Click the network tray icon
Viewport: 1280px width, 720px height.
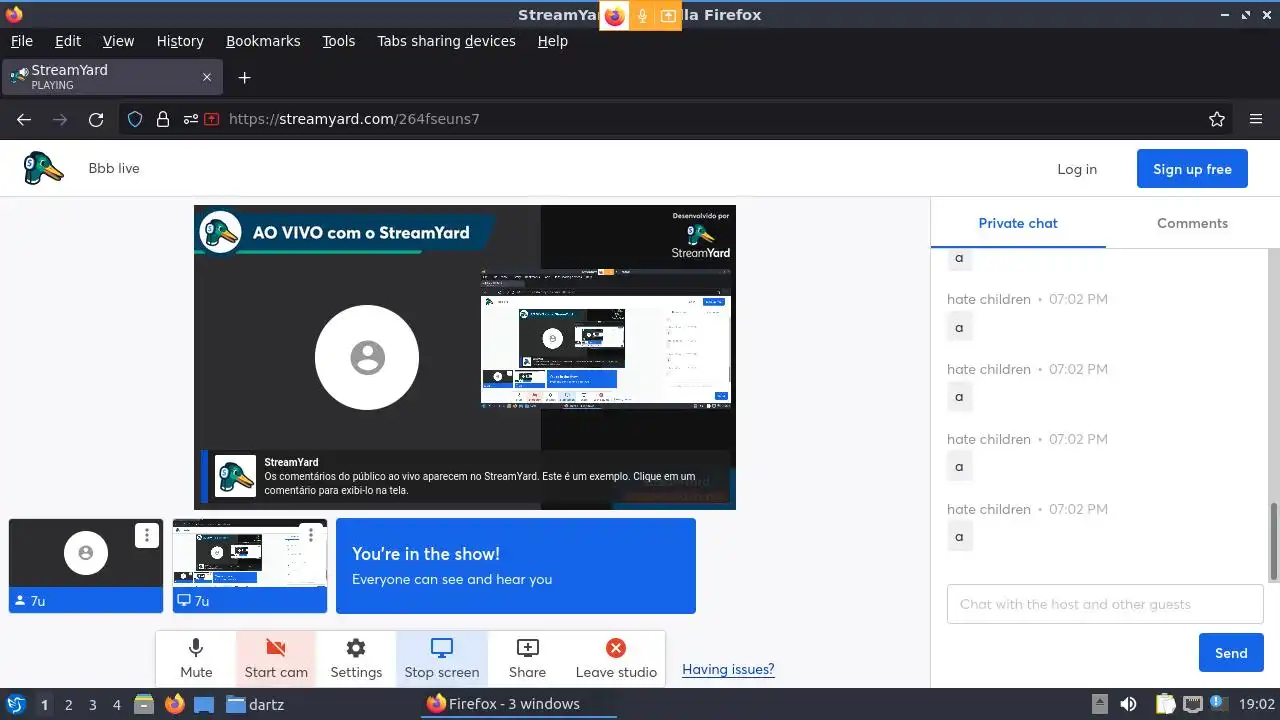[1192, 704]
